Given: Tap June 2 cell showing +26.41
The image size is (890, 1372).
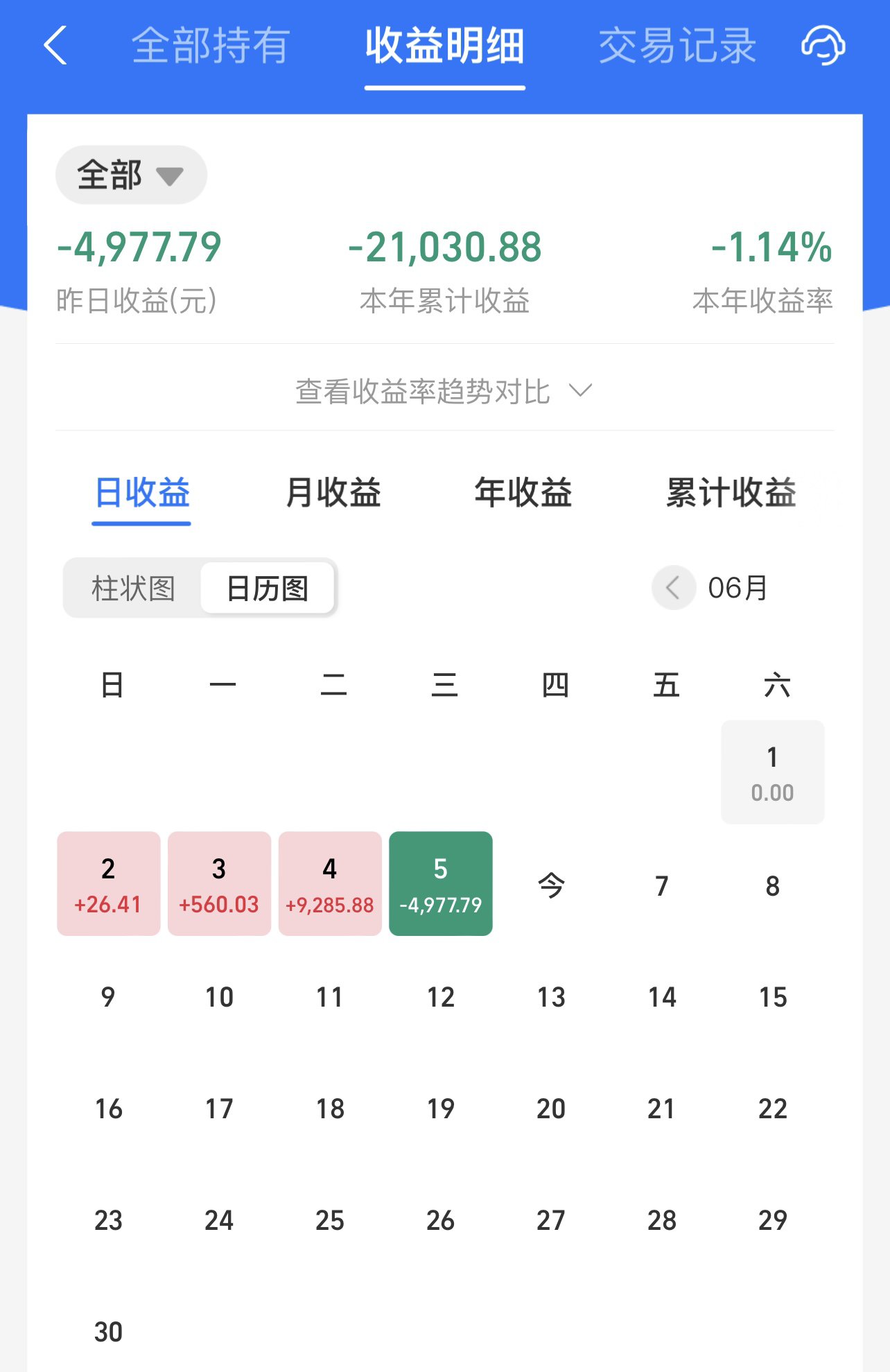Looking at the screenshot, I should click(109, 884).
